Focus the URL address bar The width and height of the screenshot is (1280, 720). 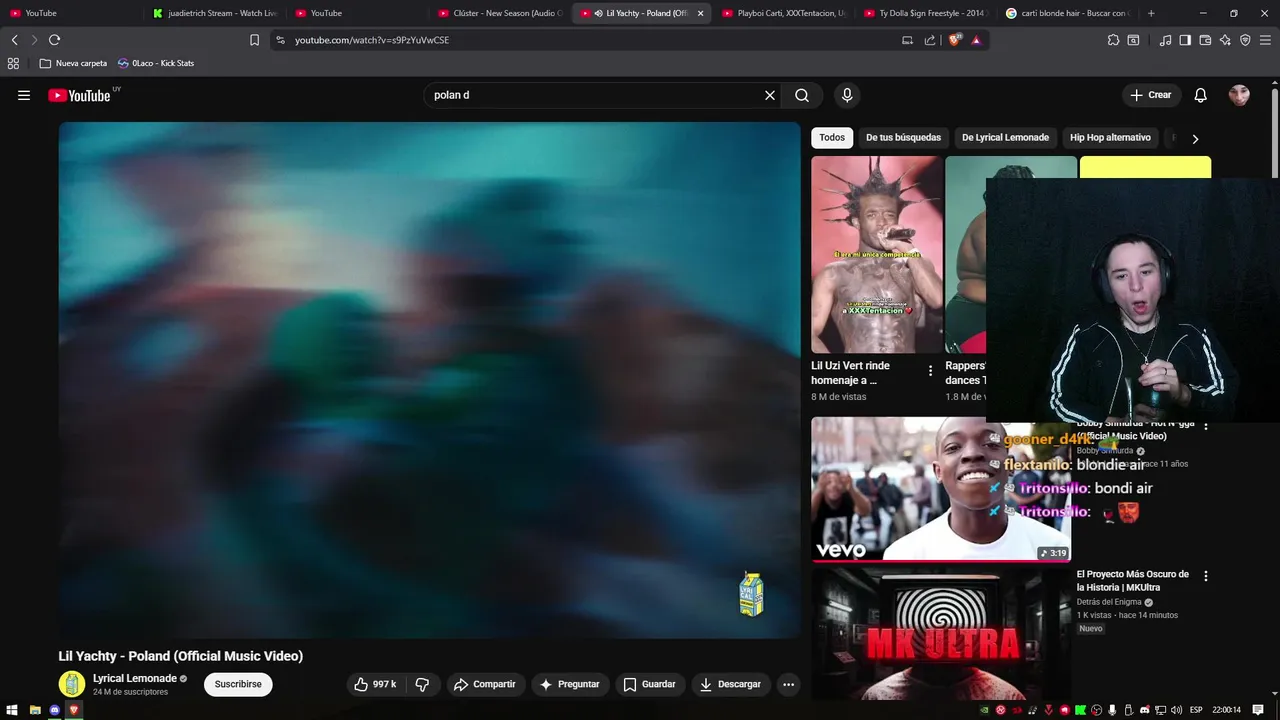pyautogui.click(x=590, y=40)
